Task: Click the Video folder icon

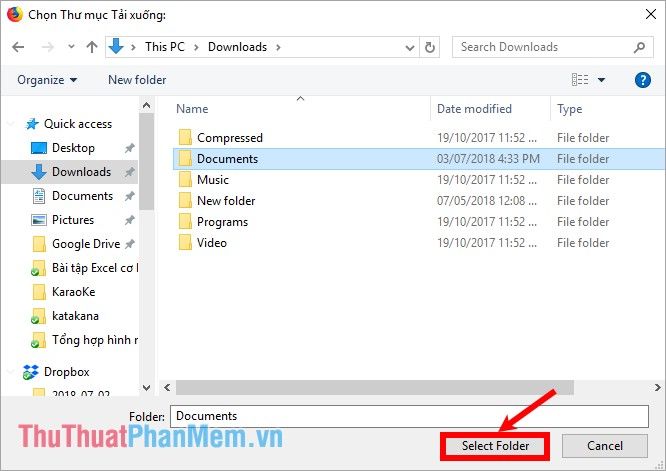Action: click(185, 243)
